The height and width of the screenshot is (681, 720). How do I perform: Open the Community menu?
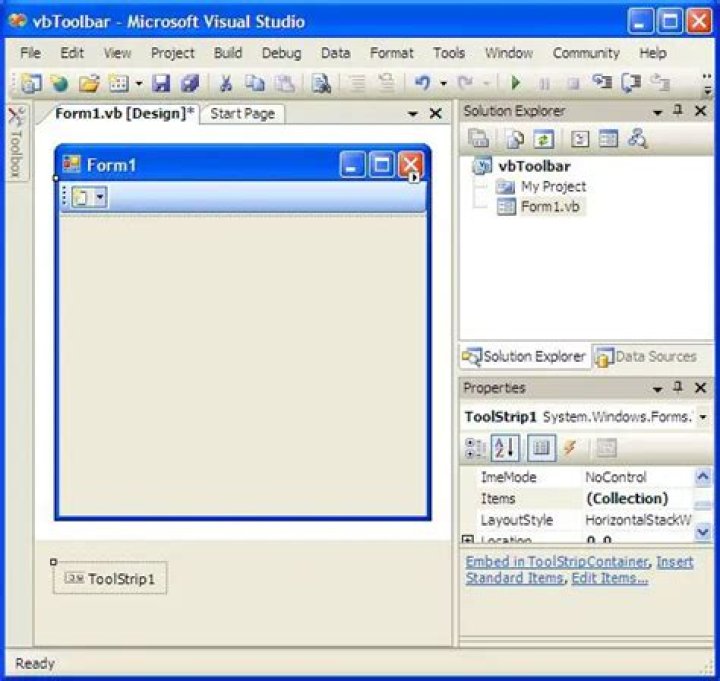pos(586,53)
